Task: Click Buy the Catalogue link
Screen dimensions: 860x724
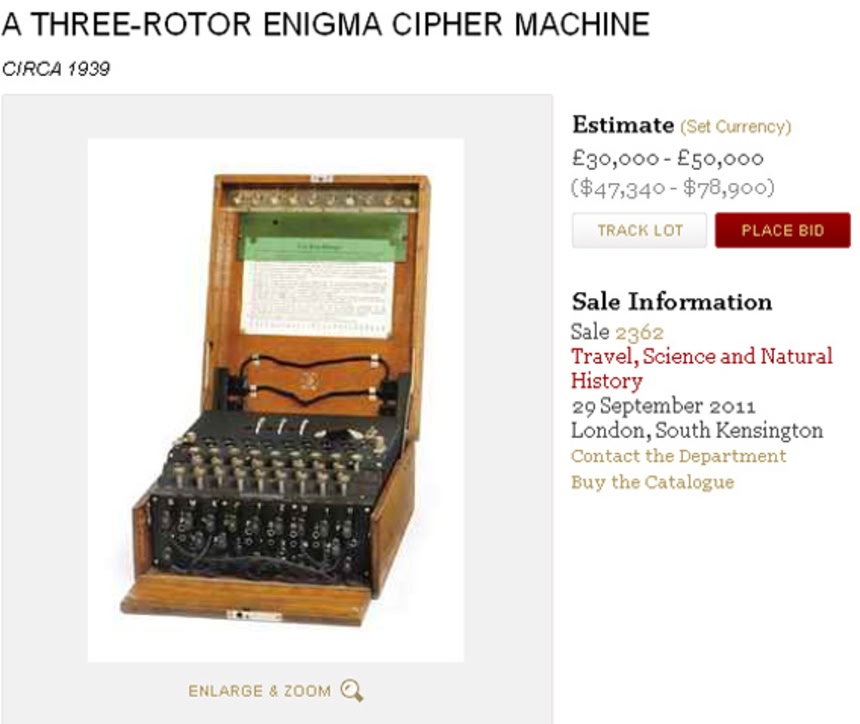Action: point(653,482)
